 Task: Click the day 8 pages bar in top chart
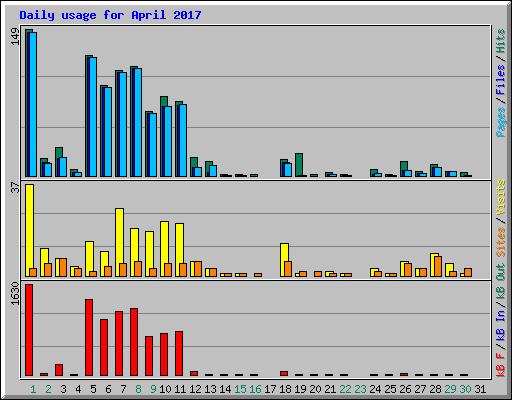pos(138,122)
